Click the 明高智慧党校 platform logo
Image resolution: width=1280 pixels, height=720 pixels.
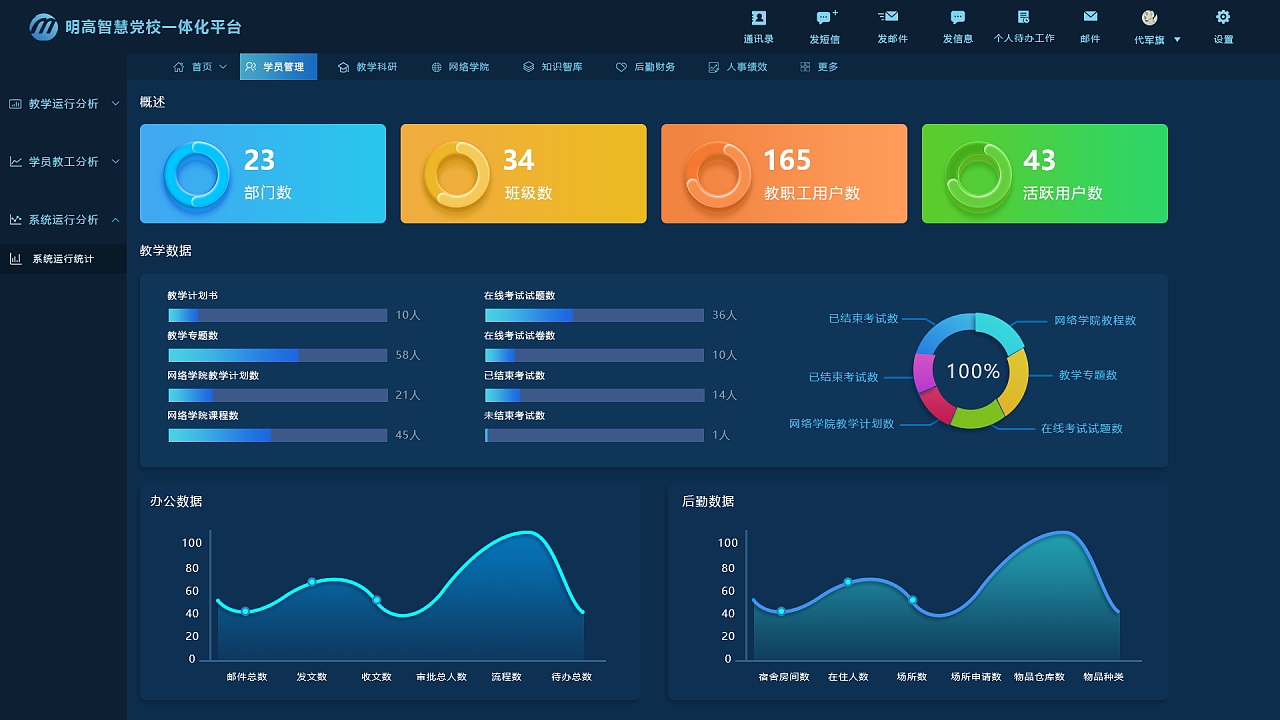44,27
